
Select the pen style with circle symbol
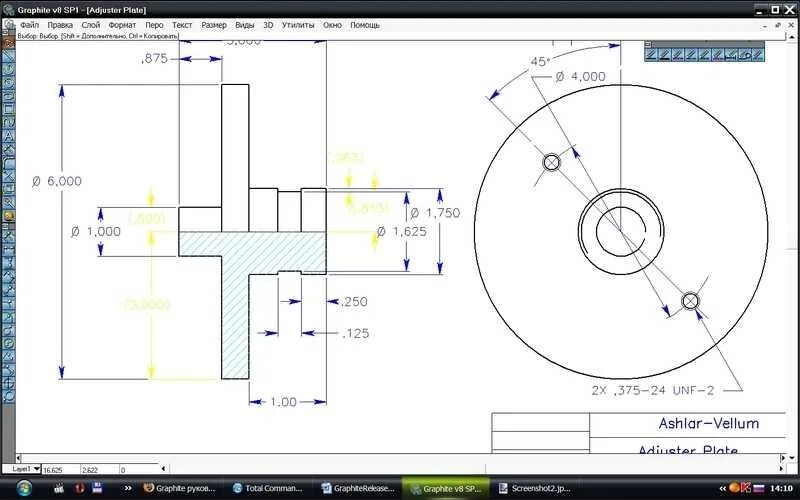pos(744,55)
